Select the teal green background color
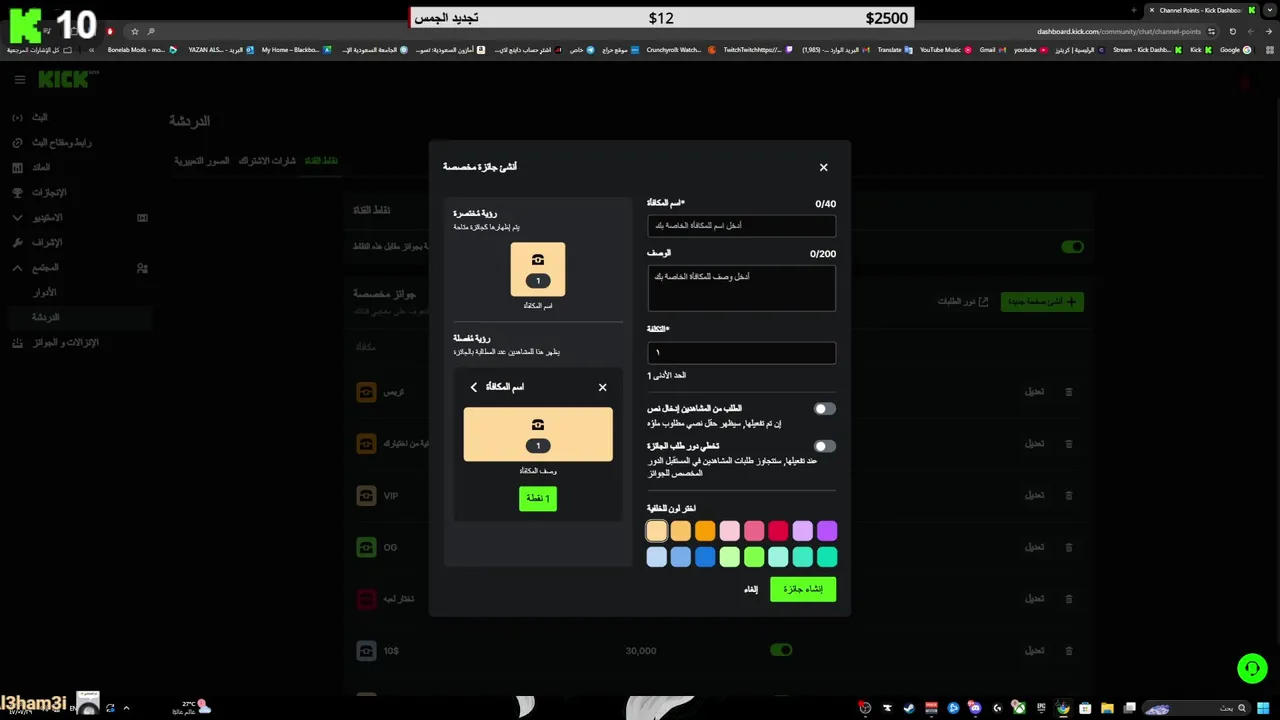This screenshot has width=1280, height=720. pyautogui.click(x=827, y=557)
